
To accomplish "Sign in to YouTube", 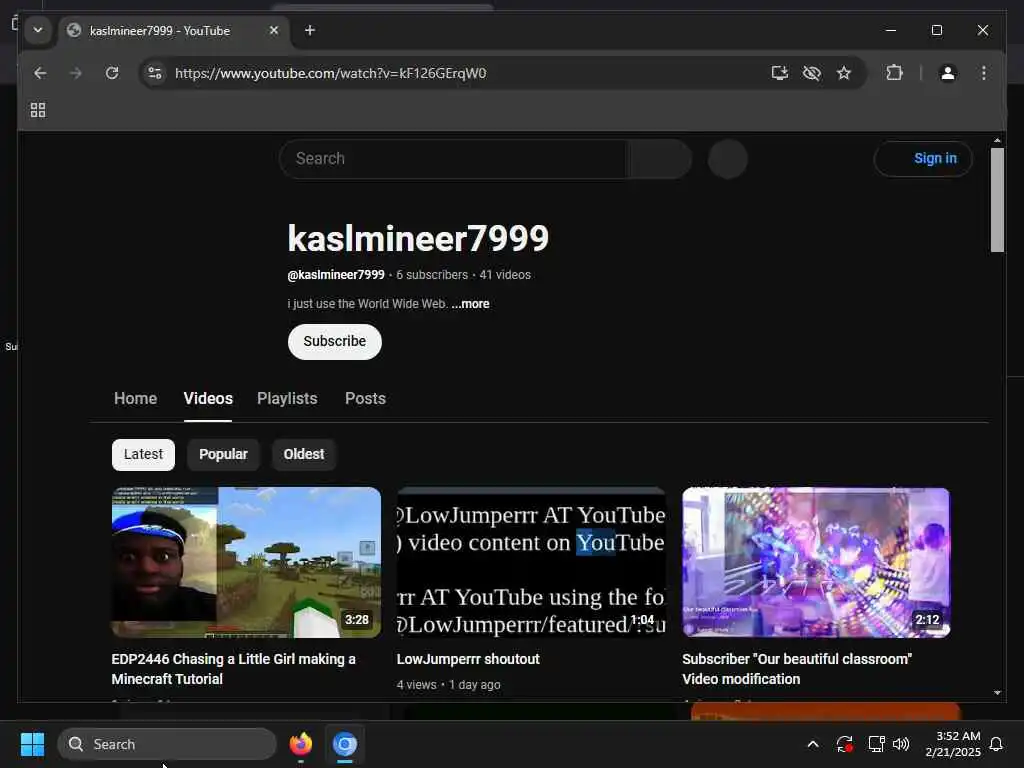I will tap(923, 159).
